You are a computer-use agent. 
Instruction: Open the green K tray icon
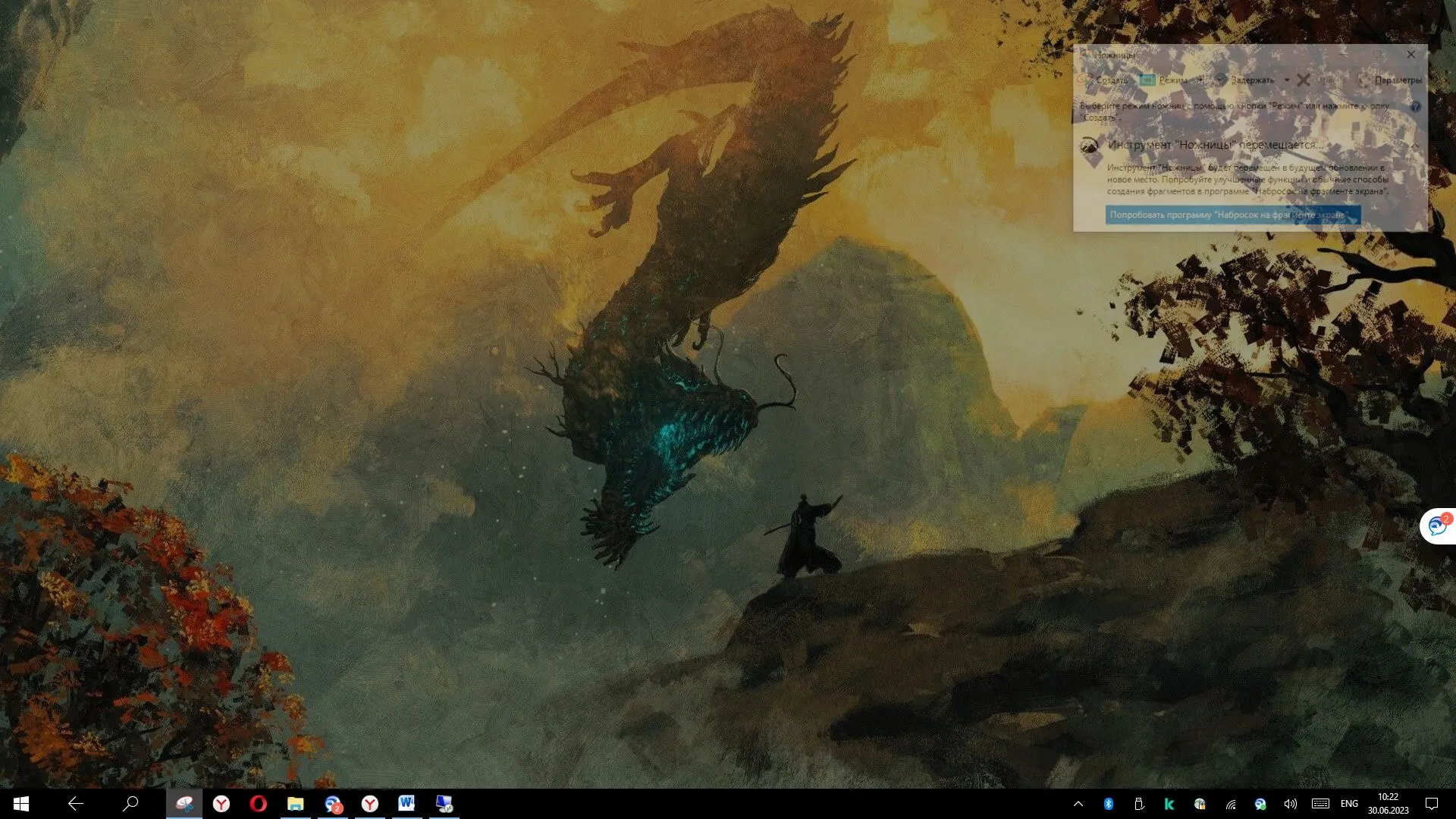click(x=1169, y=804)
